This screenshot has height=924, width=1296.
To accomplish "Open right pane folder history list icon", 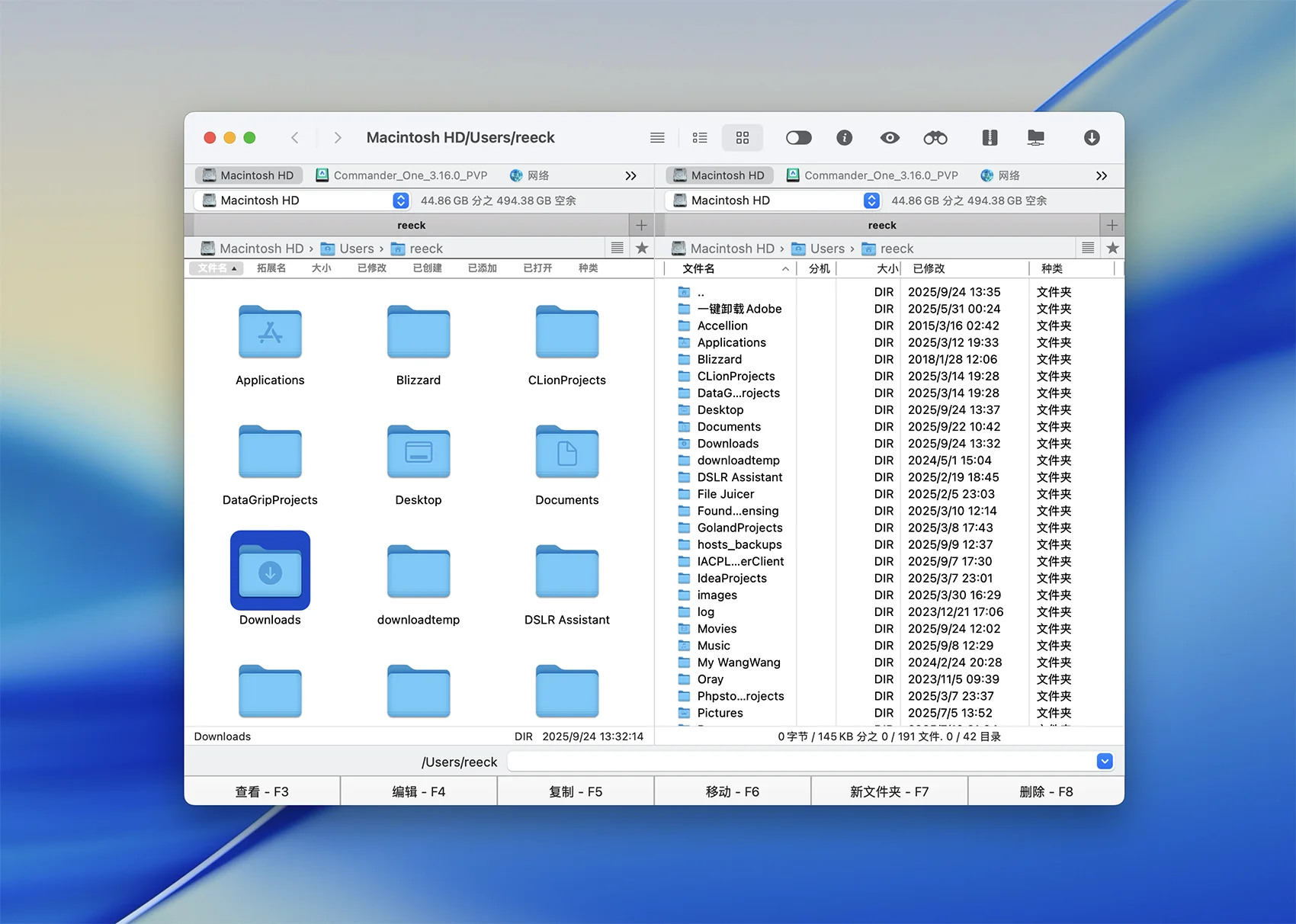I will (x=1088, y=248).
